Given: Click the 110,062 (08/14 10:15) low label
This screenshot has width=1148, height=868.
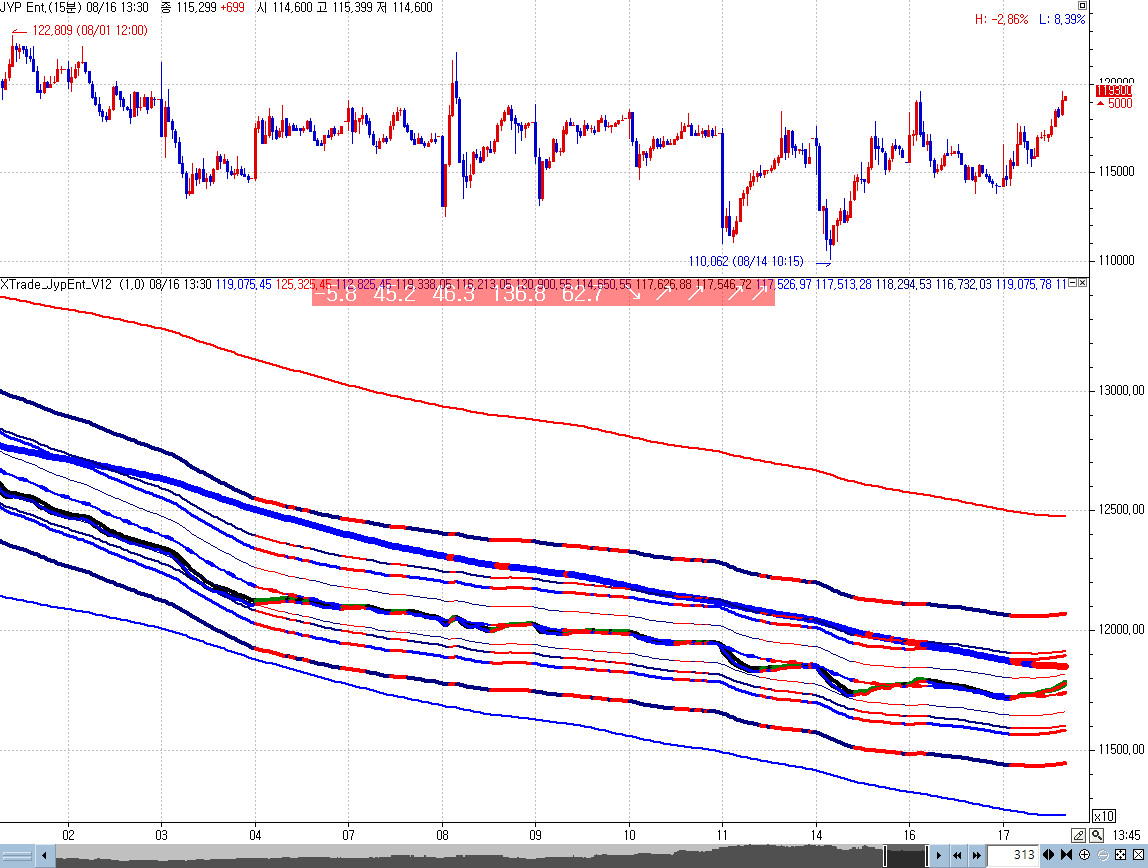Looking at the screenshot, I should [745, 261].
